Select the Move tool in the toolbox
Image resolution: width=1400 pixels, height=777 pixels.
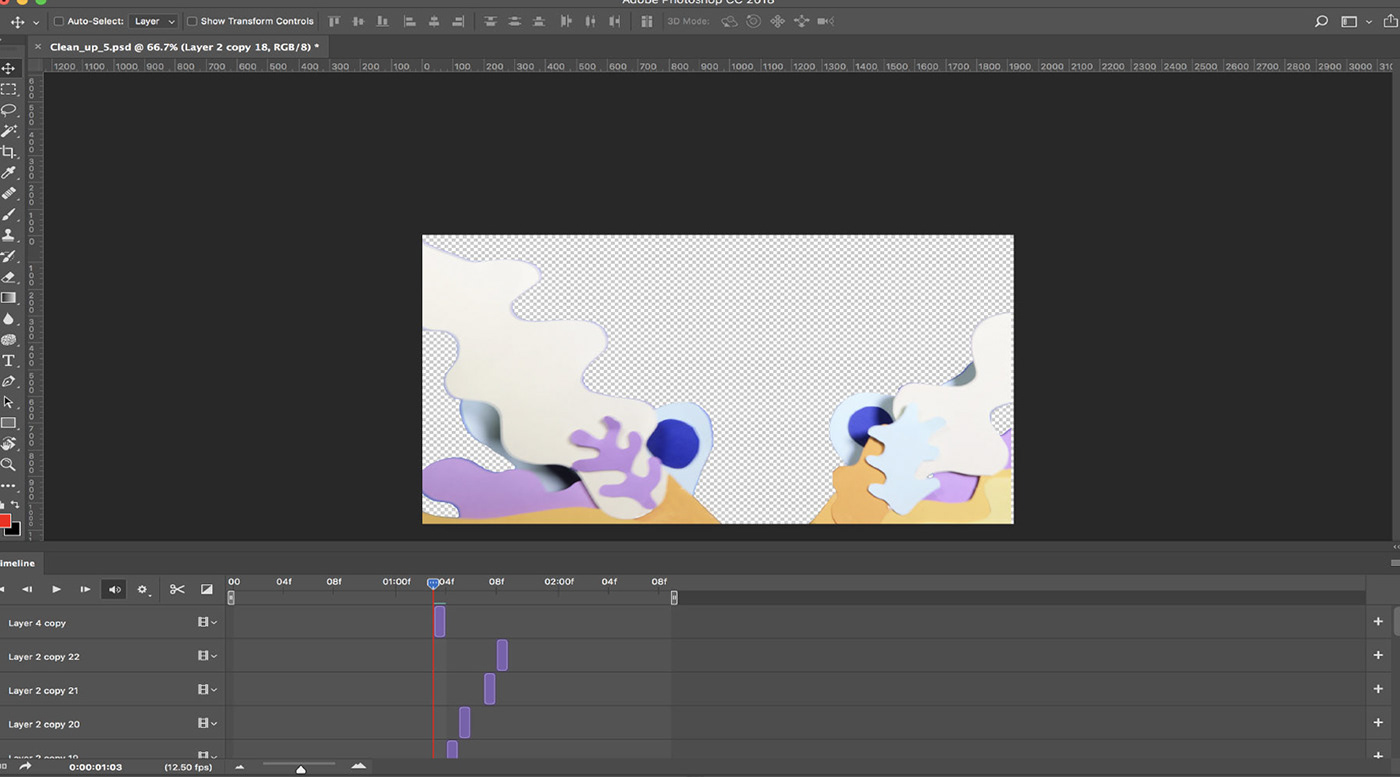point(8,68)
